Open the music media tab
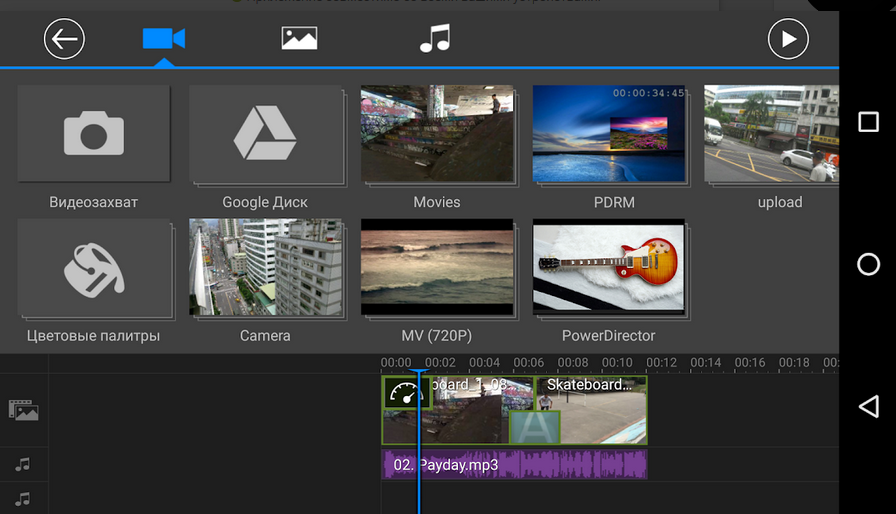The height and width of the screenshot is (514, 896). (434, 39)
